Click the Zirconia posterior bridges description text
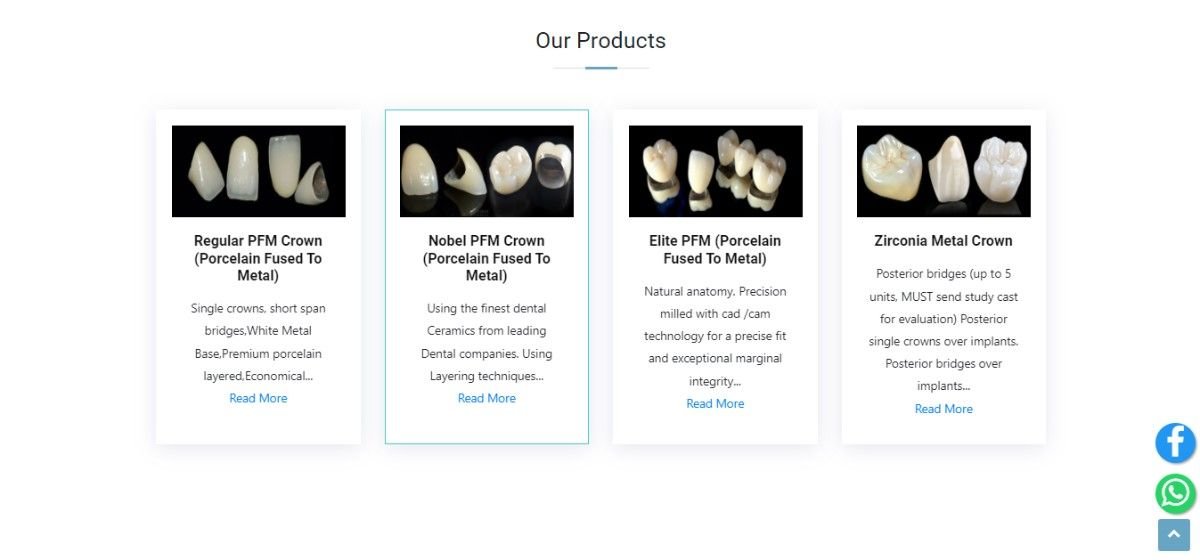The width and height of the screenshot is (1200, 560). coord(944,330)
